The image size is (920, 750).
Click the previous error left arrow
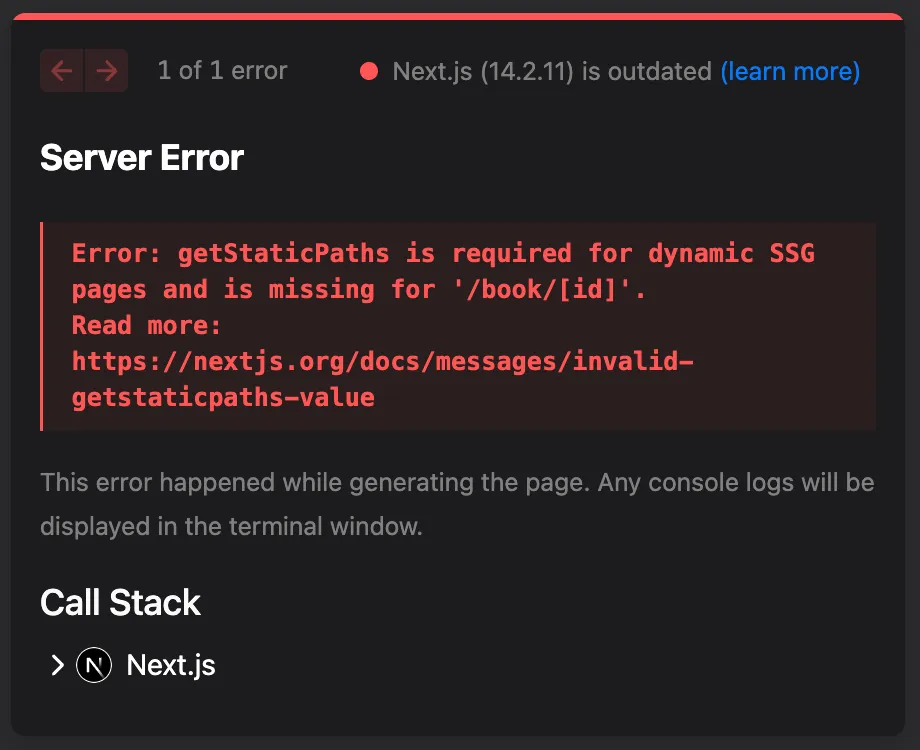(62, 71)
